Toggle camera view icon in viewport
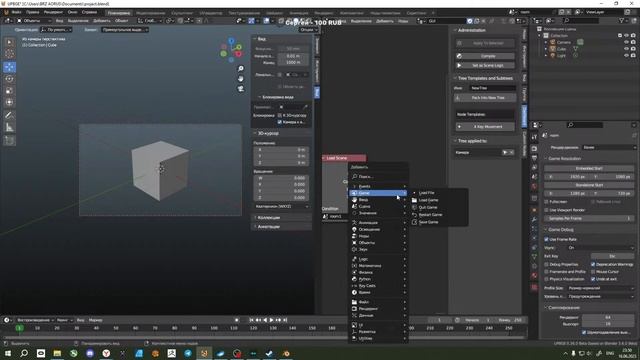 pyautogui.click(x=241, y=88)
